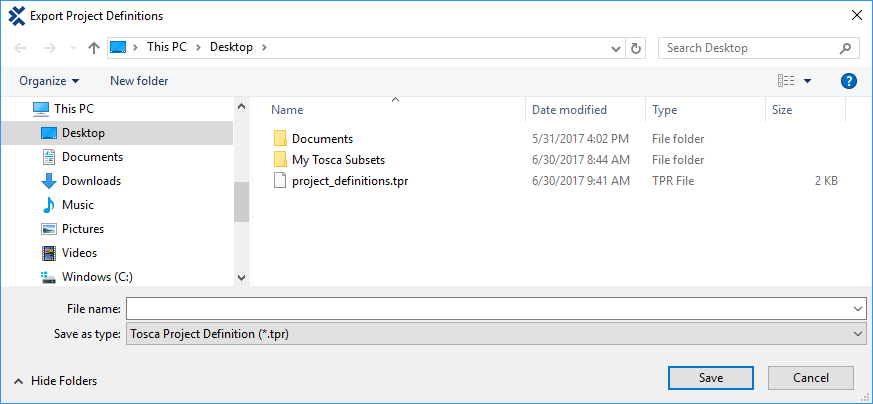Viewport: 873px width, 404px height.
Task: Click into the File name text field
Action: coord(488,309)
